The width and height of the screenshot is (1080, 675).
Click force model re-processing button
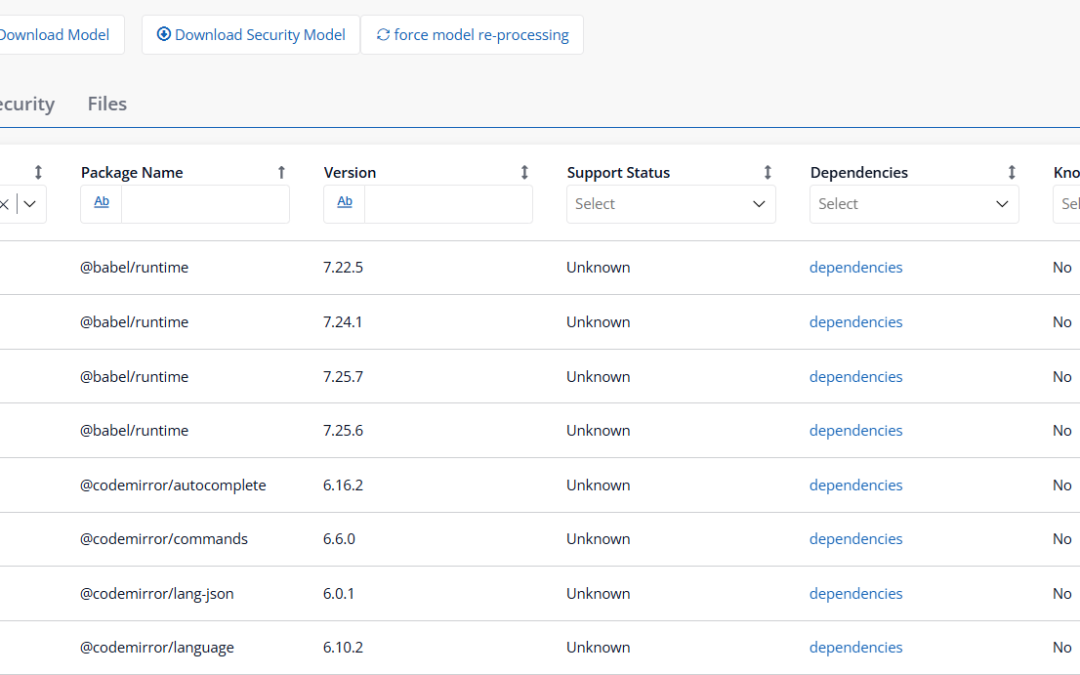click(x=472, y=35)
